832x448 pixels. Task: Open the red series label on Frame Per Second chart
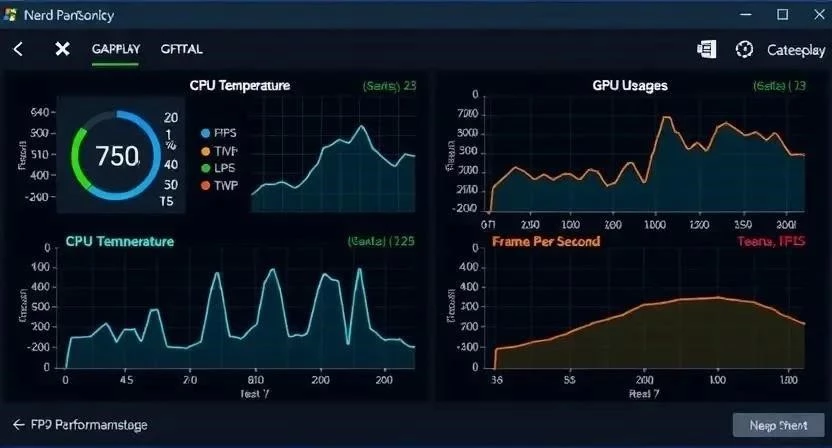pyautogui.click(x=770, y=242)
